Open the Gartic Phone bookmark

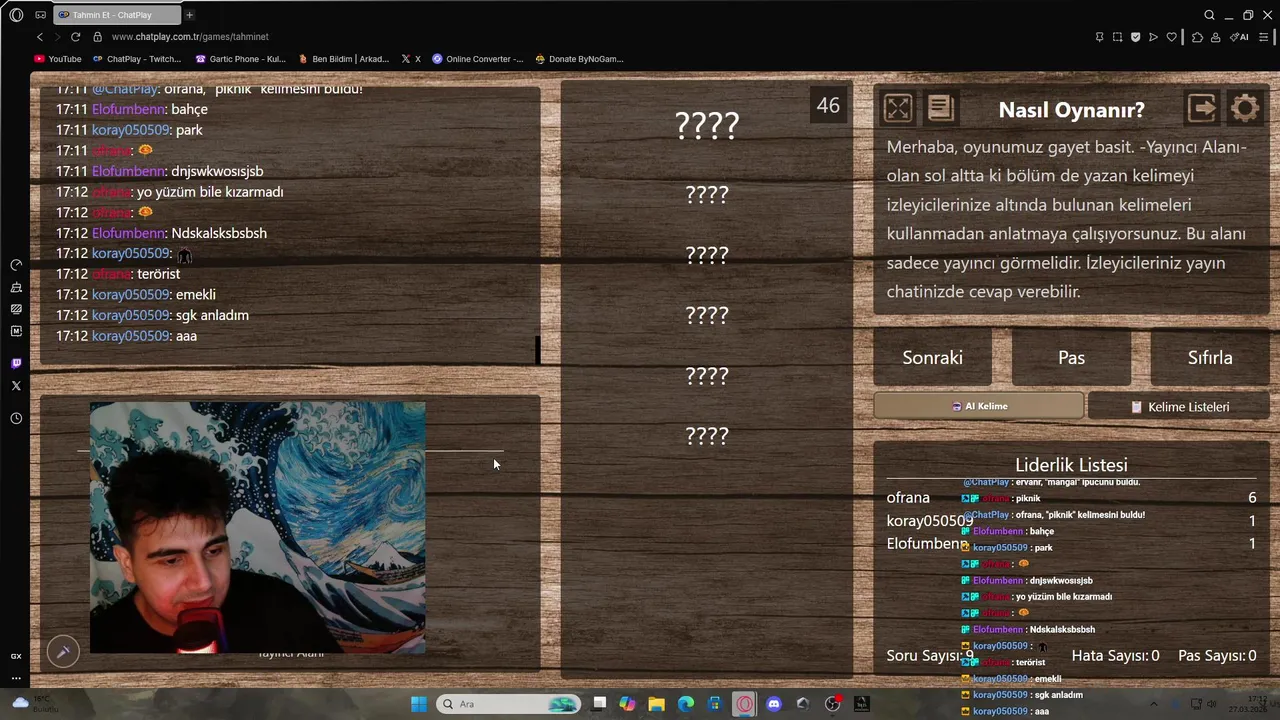[241, 59]
